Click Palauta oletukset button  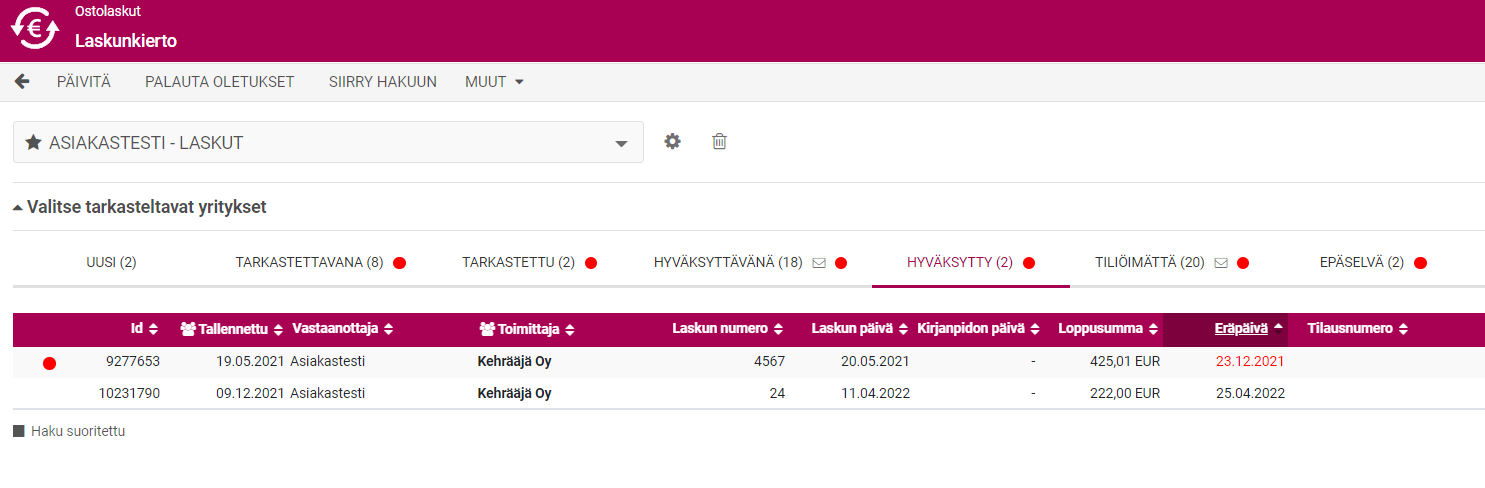pyautogui.click(x=219, y=82)
